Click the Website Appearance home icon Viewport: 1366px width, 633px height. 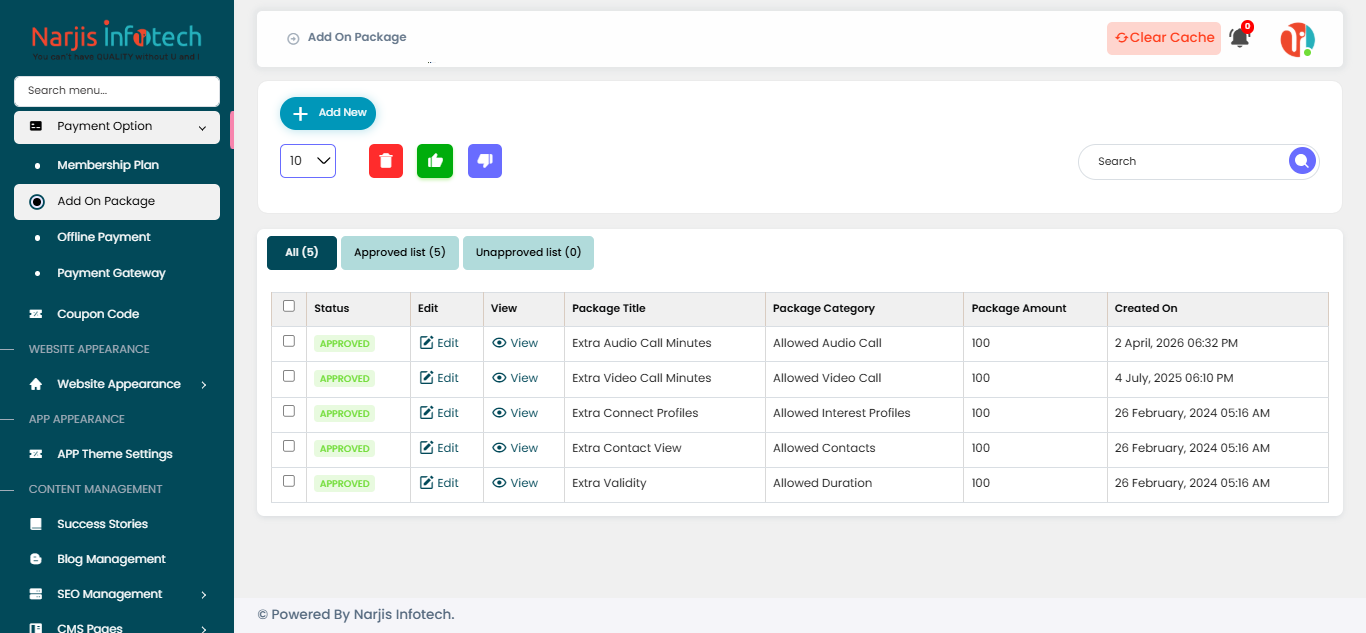(36, 384)
